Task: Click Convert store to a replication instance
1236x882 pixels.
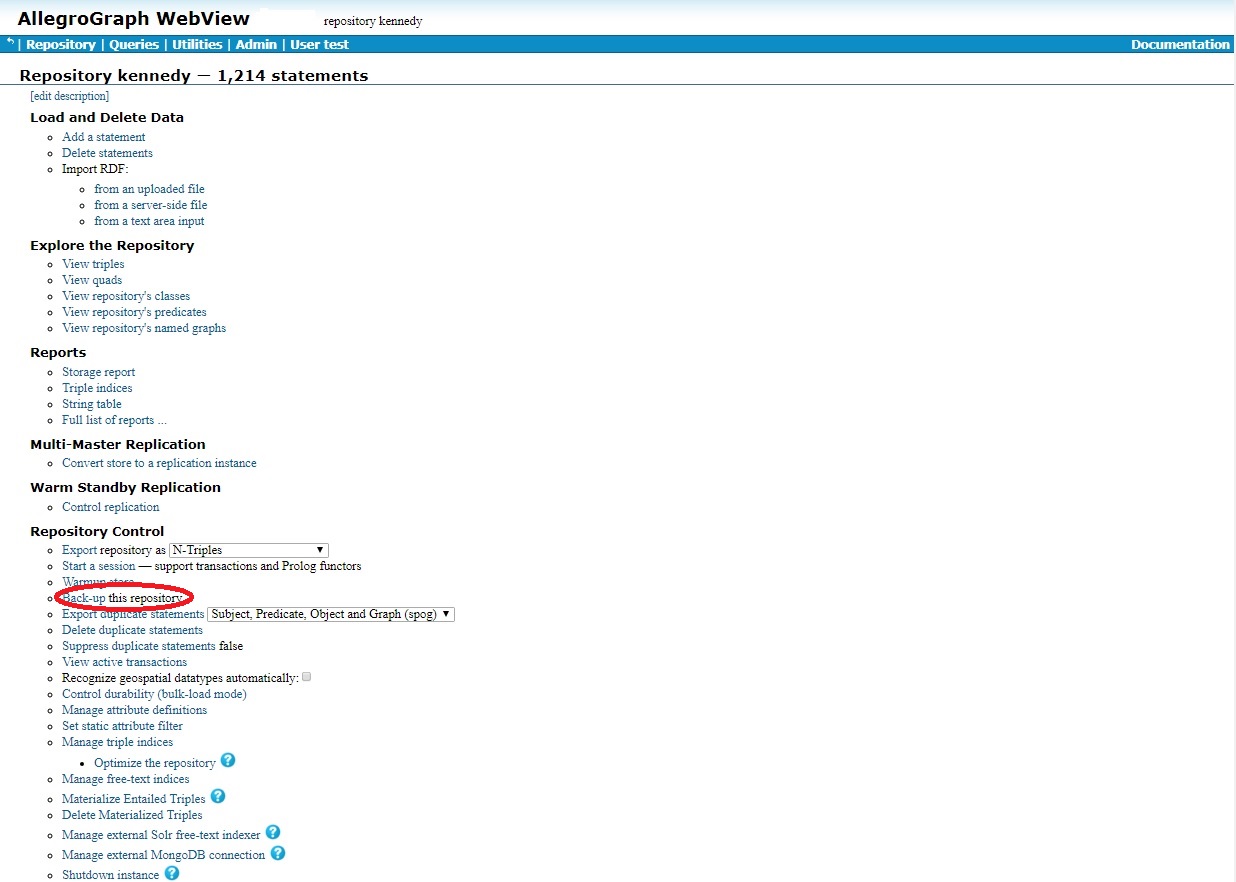Action: 159,463
